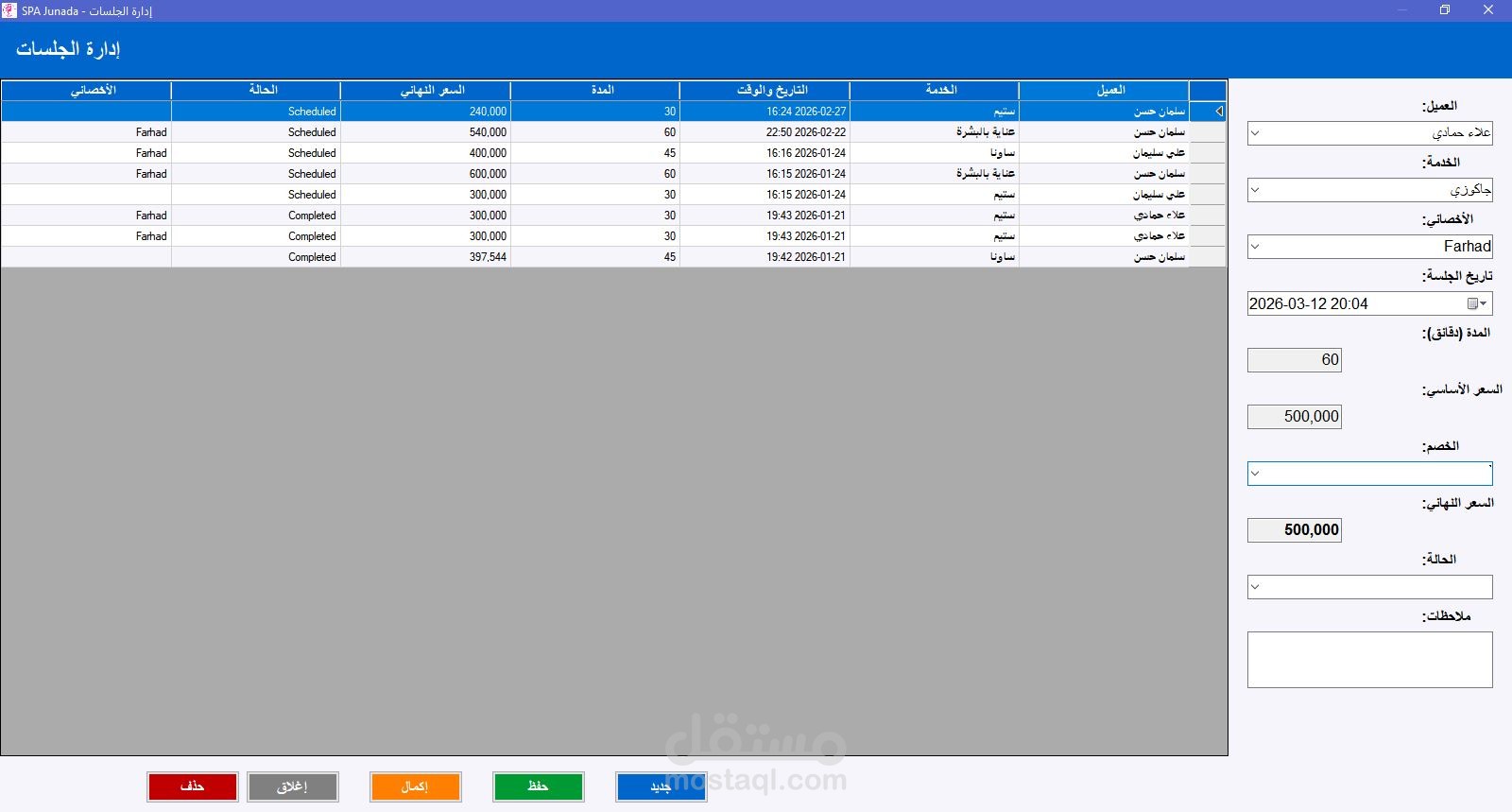This screenshot has width=1512, height=812.
Task: Click the red حذف delete button
Action: click(193, 786)
